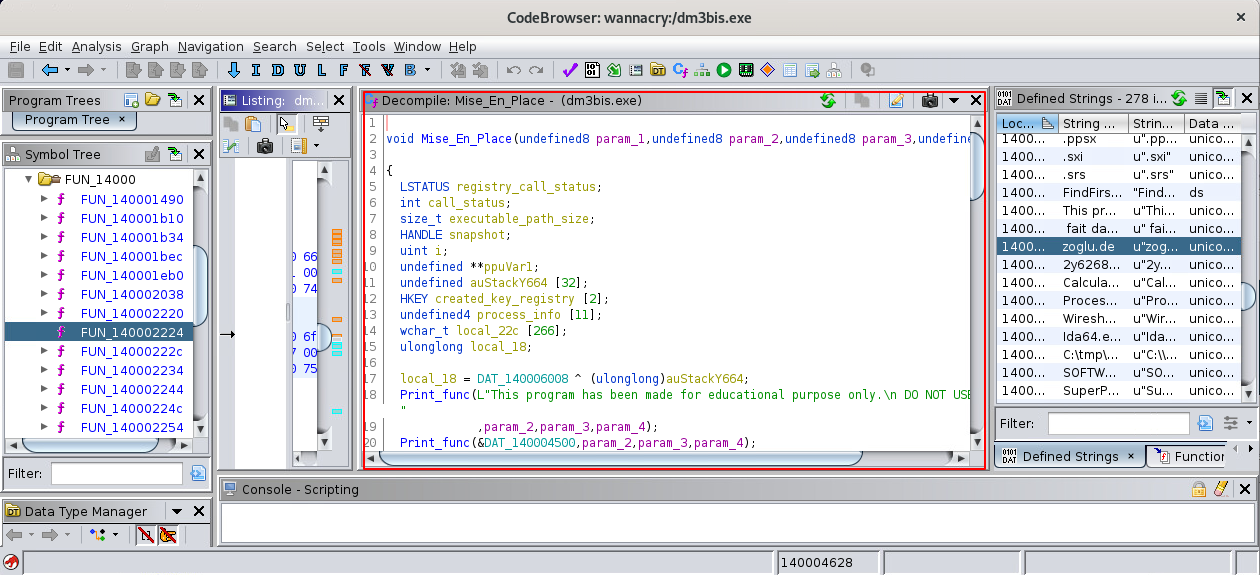
Task: Sort by the String column header
Action: point(1090,123)
